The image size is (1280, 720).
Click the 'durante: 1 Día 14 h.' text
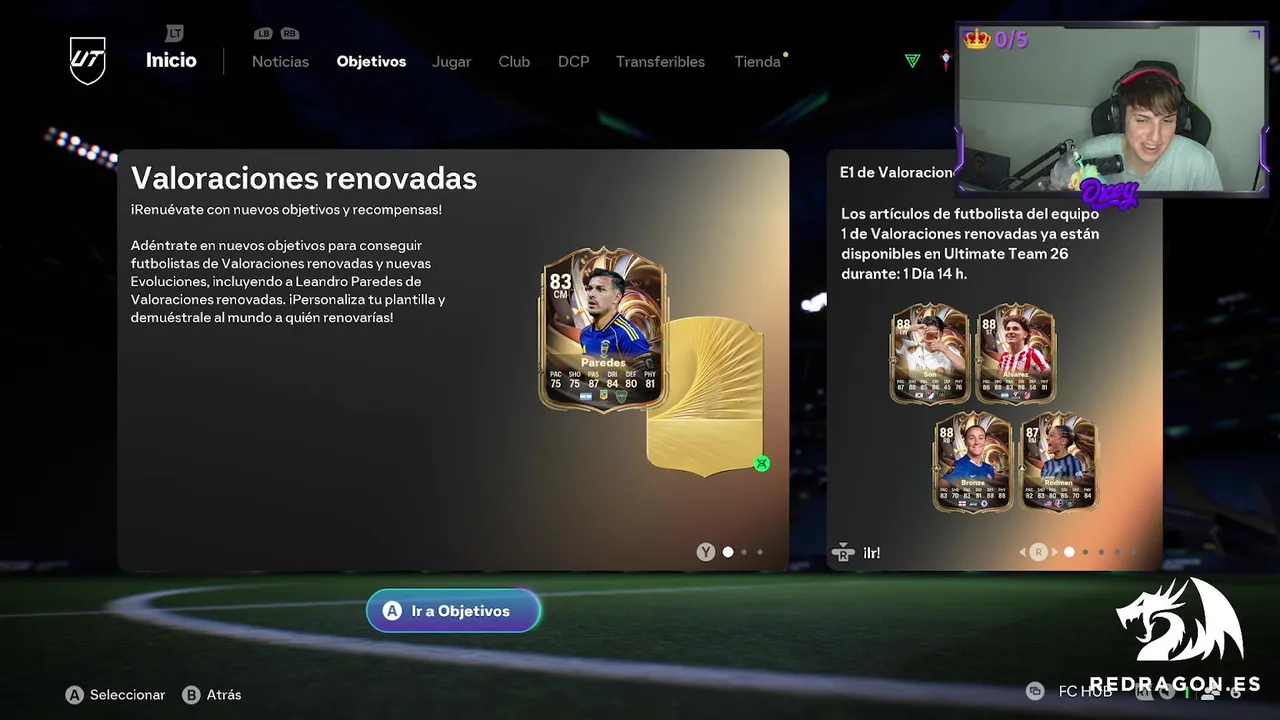click(x=904, y=274)
